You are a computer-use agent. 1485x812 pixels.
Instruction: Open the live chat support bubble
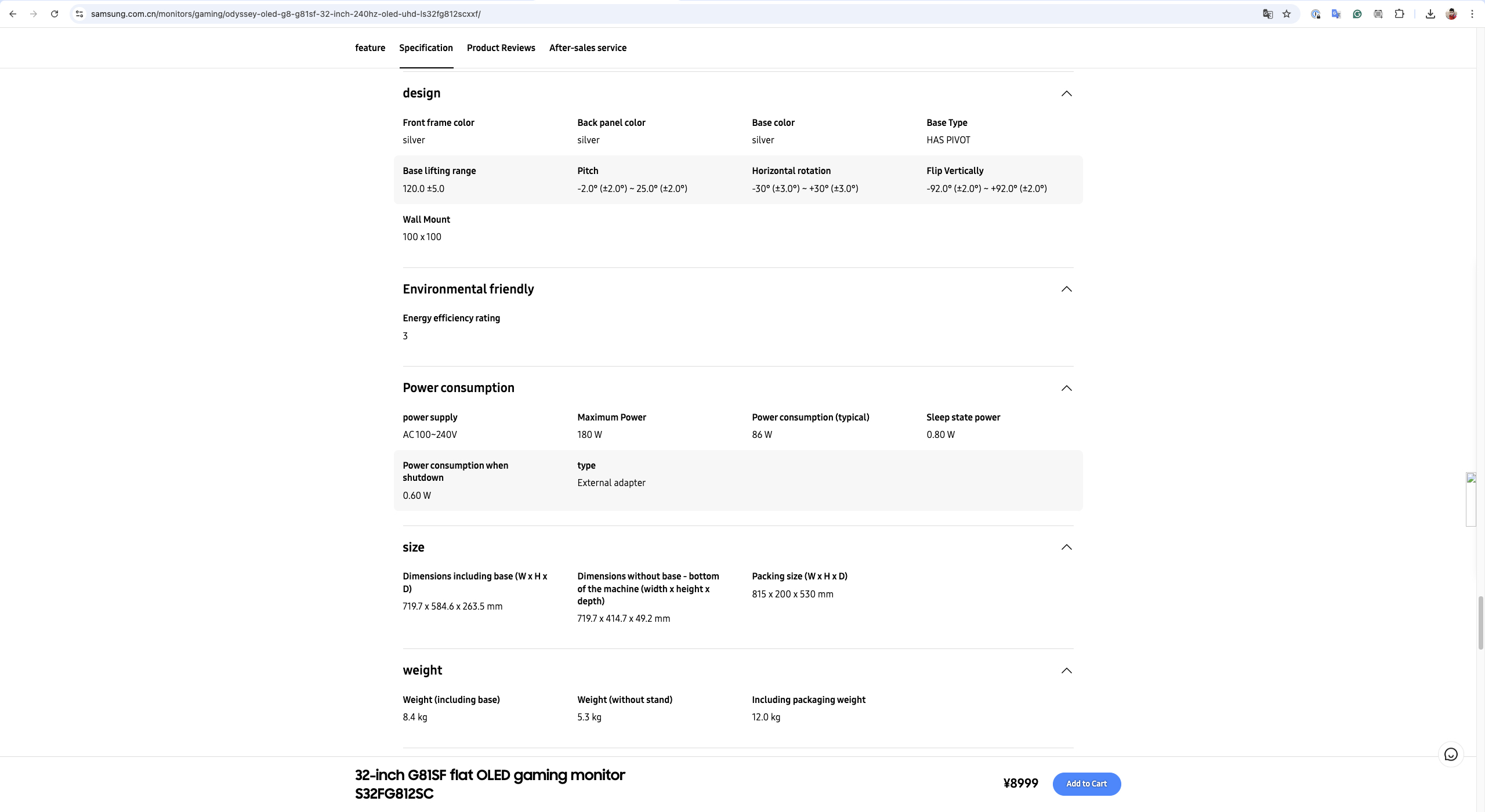click(x=1450, y=755)
